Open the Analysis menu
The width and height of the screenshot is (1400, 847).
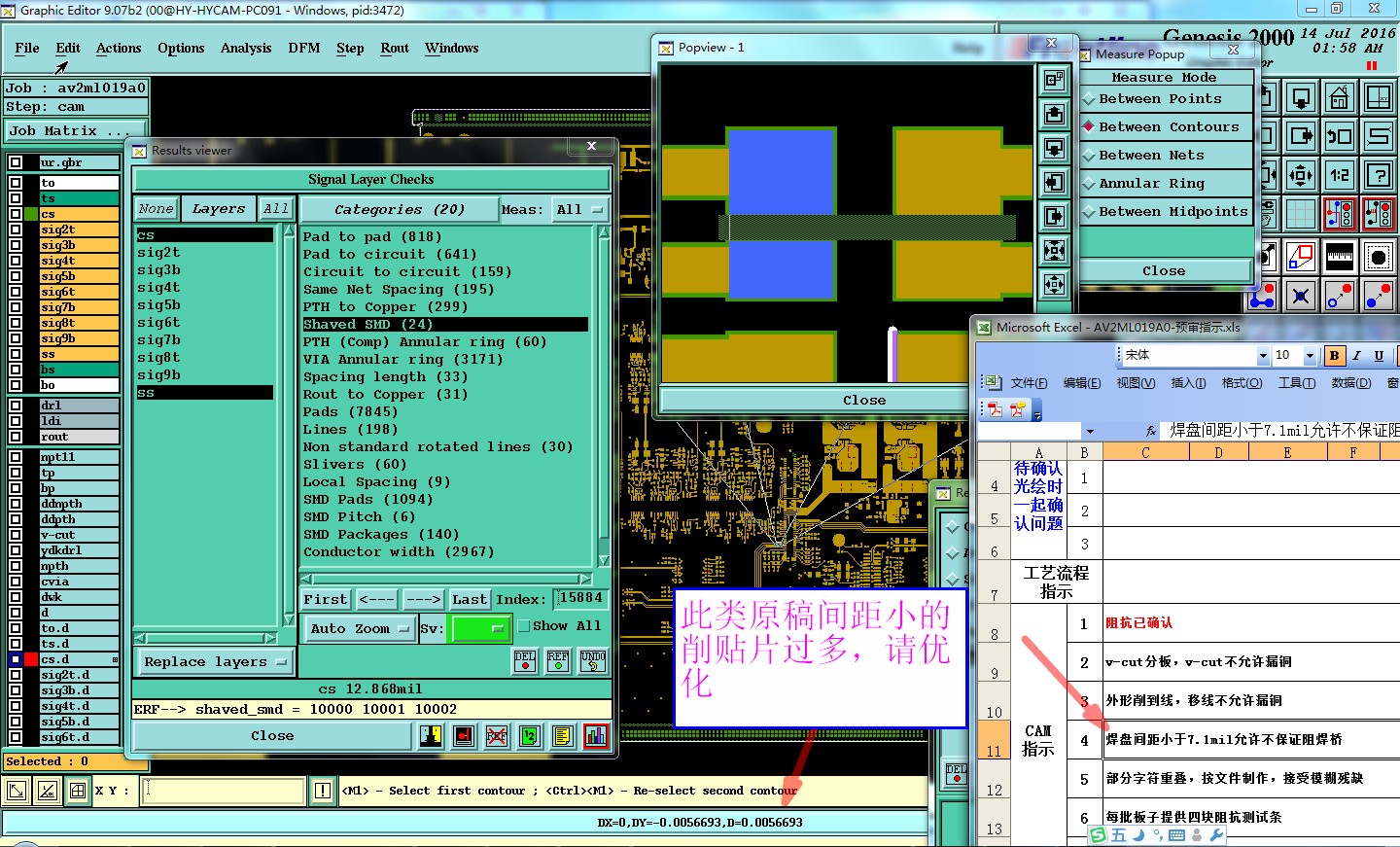click(x=246, y=48)
